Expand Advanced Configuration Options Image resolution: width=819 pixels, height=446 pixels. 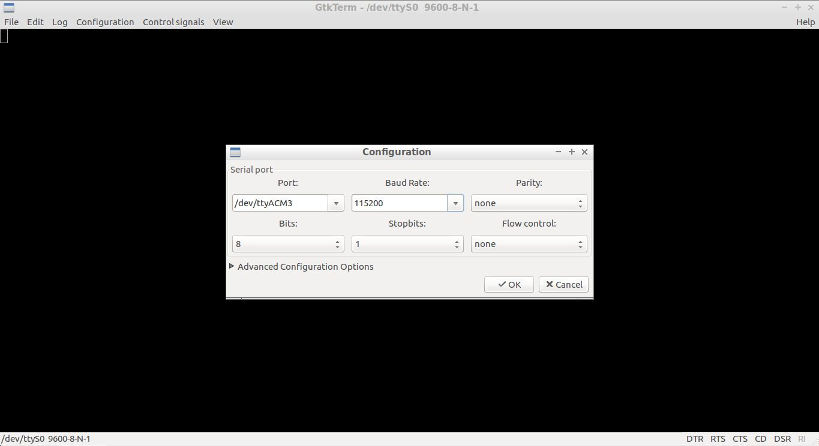301,267
